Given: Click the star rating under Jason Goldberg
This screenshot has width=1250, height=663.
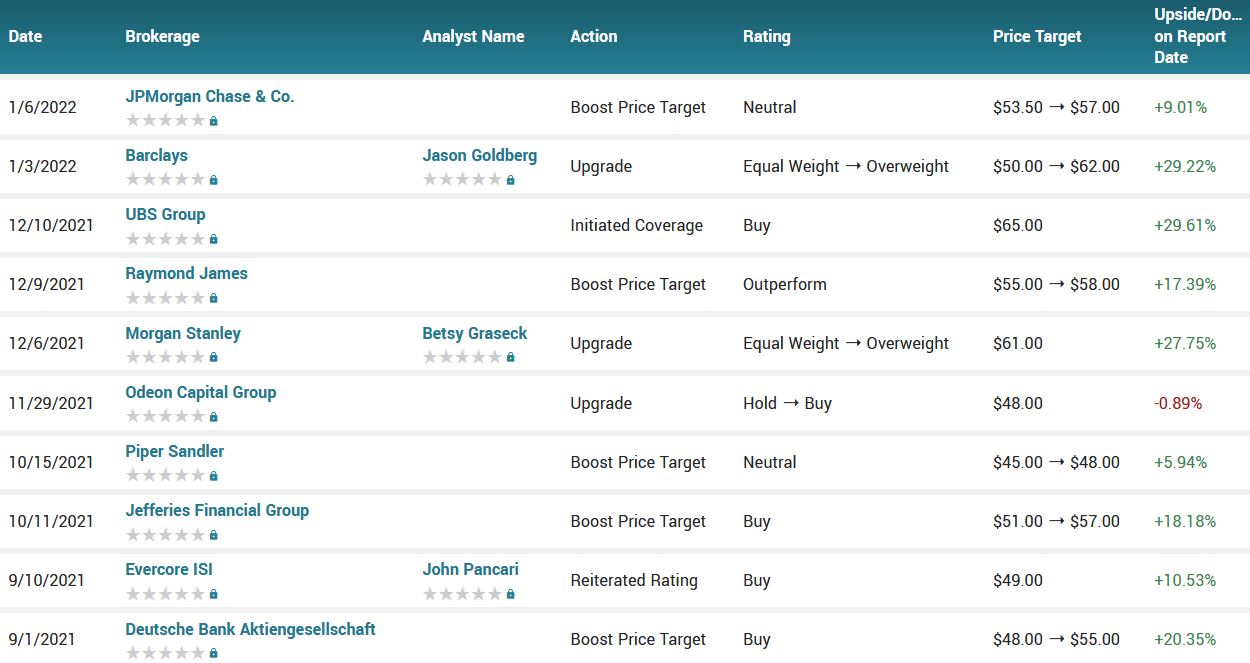Looking at the screenshot, I should pyautogui.click(x=462, y=180).
